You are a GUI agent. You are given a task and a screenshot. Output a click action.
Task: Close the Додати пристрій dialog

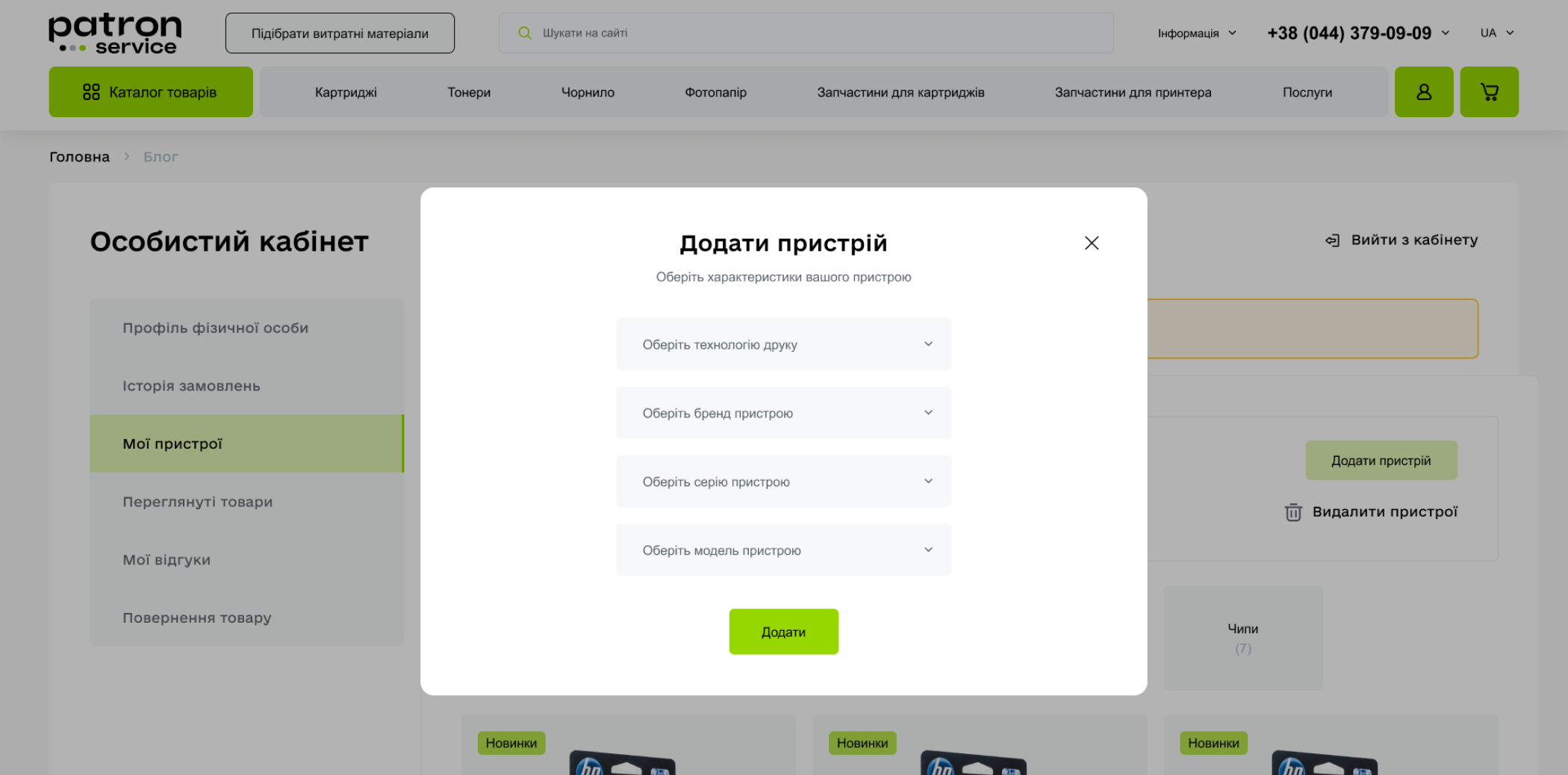(x=1091, y=243)
